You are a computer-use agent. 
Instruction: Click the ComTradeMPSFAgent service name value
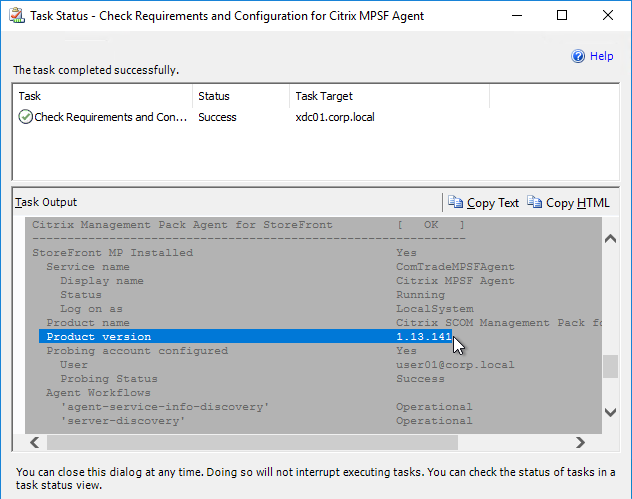coord(455,266)
